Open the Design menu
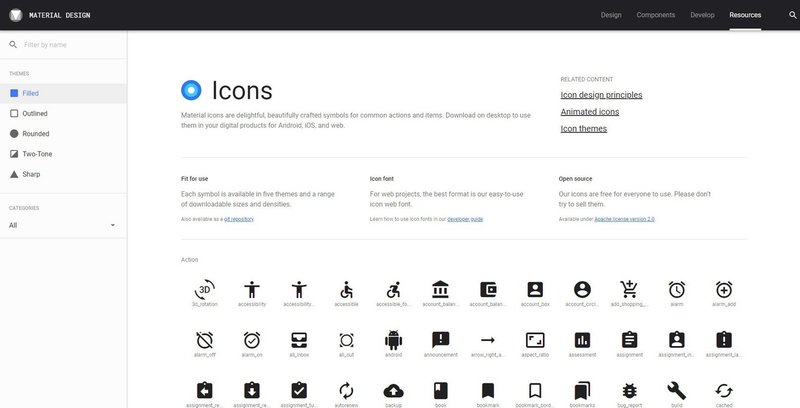 (611, 15)
